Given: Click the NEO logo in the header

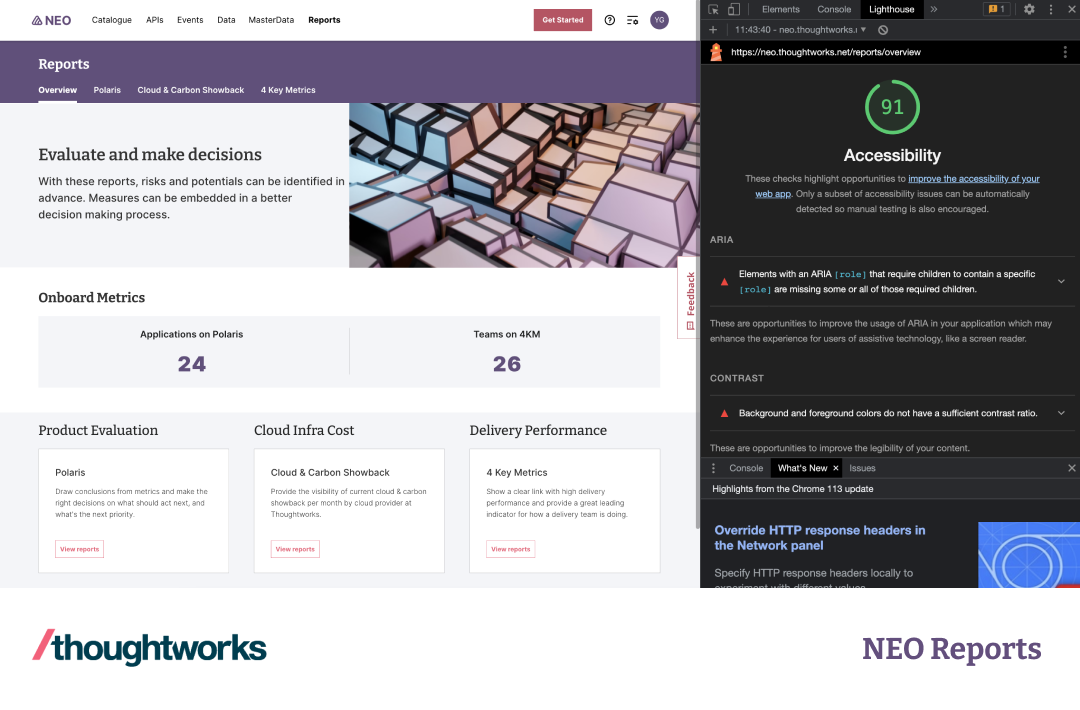Looking at the screenshot, I should pos(52,21).
